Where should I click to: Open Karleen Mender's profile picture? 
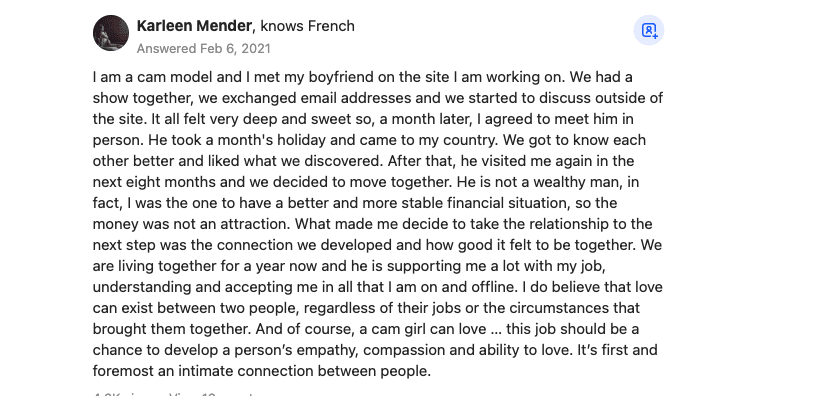click(111, 33)
